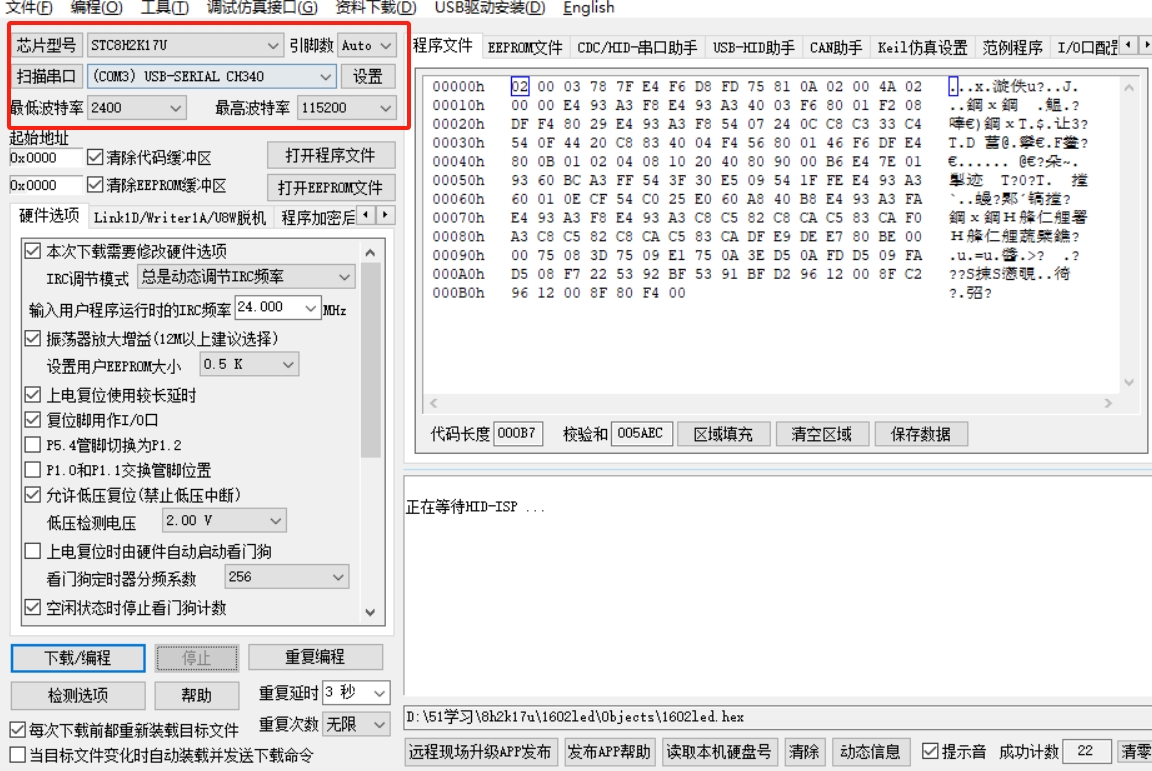Enable P1.0和P1.1交换管脚位置 checkbox

(x=32, y=470)
